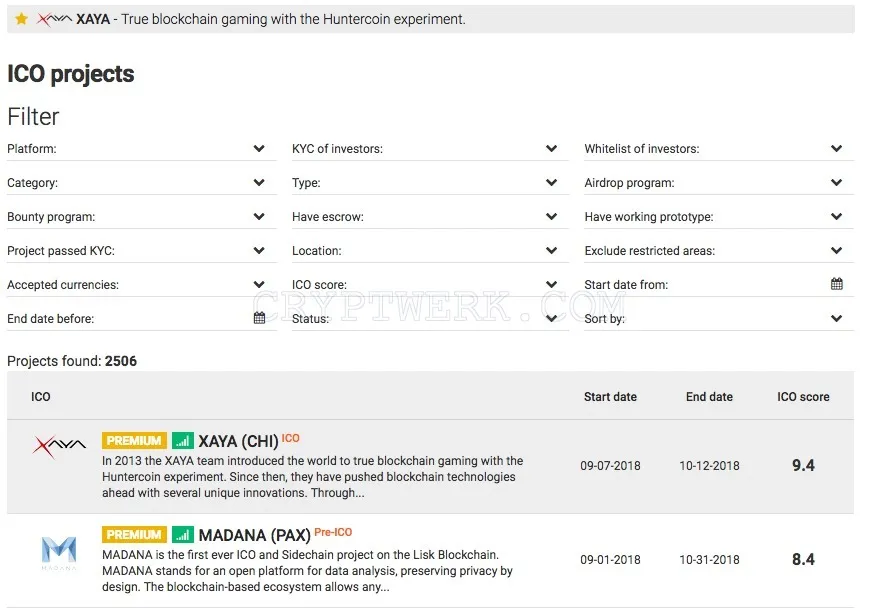Open the ICO score filter dropdown

[430, 285]
